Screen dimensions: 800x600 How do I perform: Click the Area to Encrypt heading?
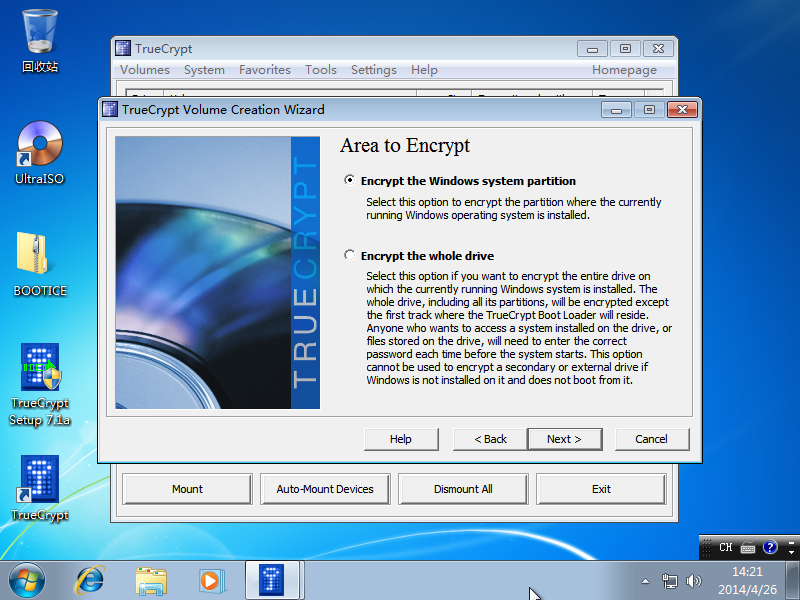pyautogui.click(x=405, y=146)
